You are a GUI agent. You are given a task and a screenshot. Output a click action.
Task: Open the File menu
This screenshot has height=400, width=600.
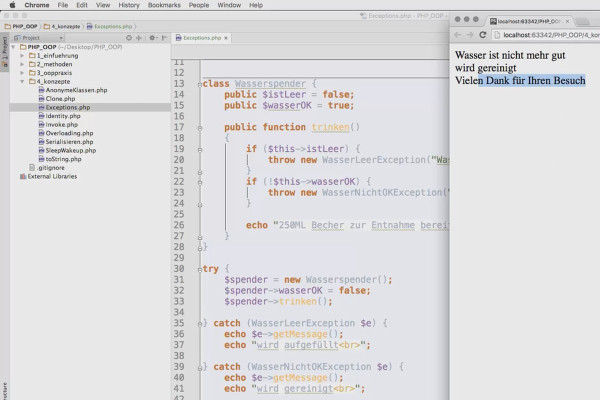click(x=63, y=5)
